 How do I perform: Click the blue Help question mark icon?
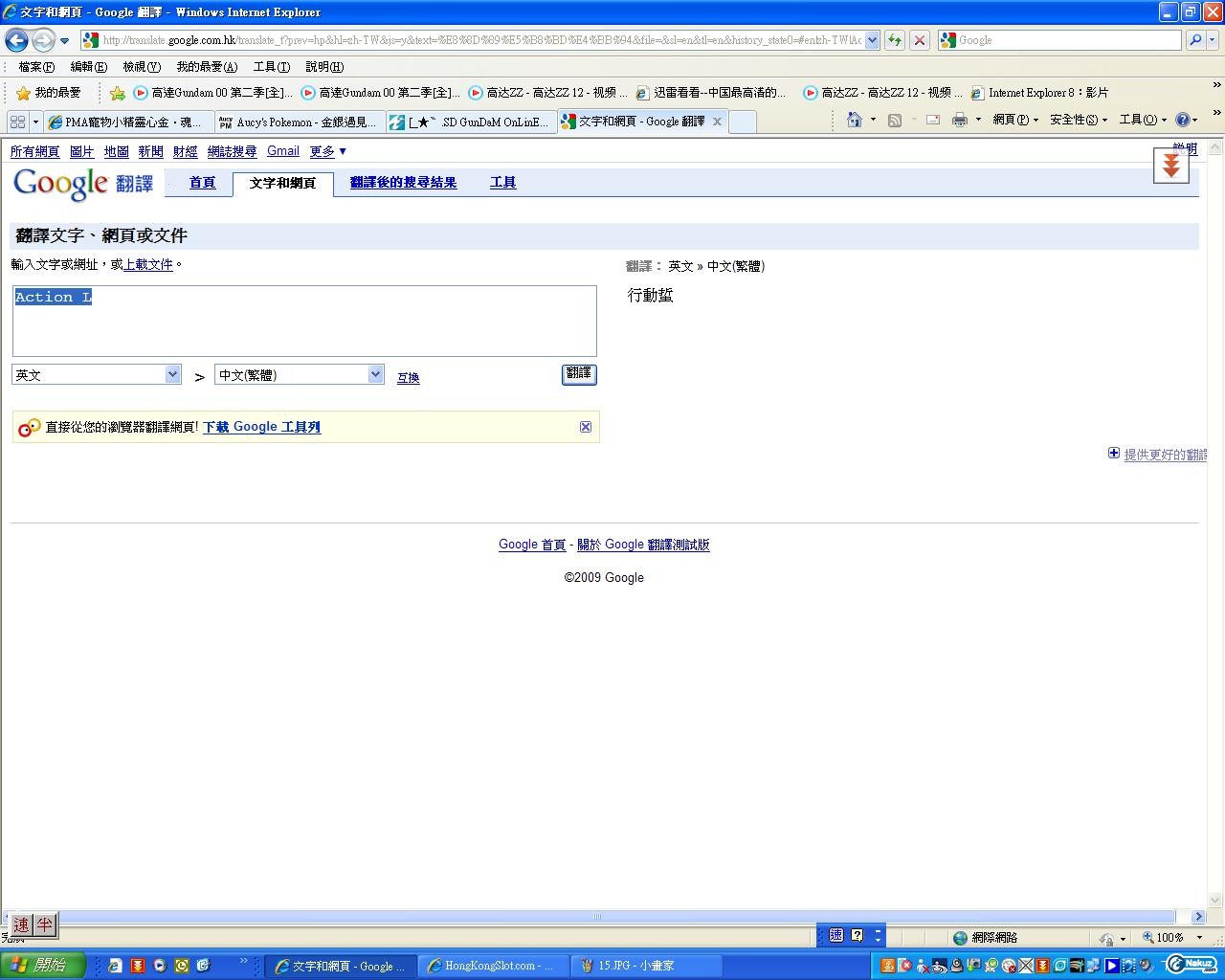1183,120
